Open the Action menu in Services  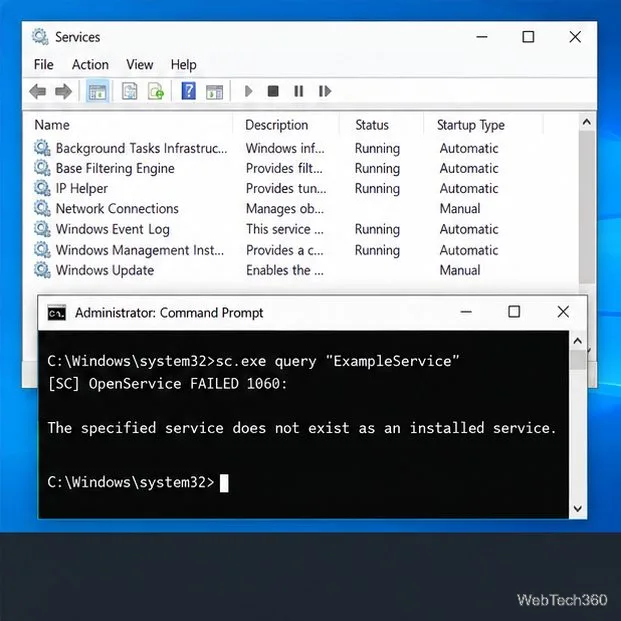click(90, 65)
